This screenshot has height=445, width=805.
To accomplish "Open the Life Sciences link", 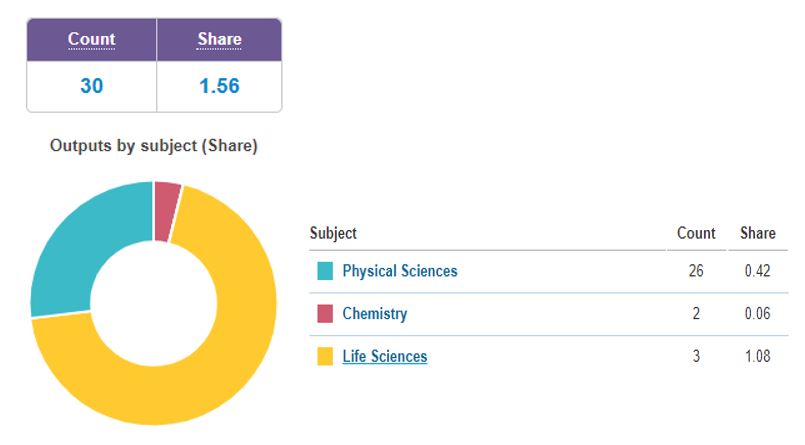I will pyautogui.click(x=385, y=356).
